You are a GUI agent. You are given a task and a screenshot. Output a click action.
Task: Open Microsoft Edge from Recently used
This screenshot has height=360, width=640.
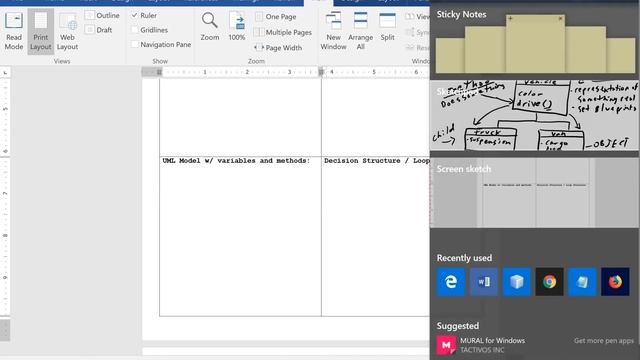click(451, 282)
